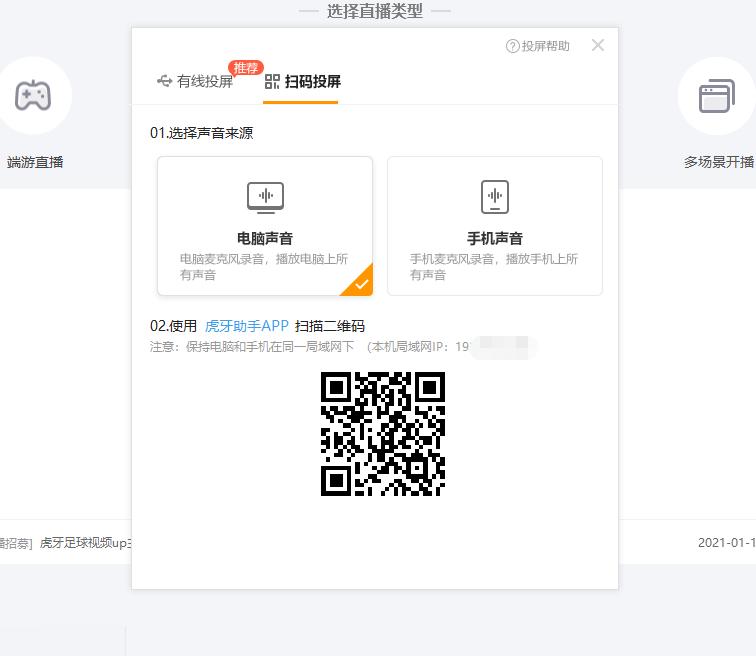Image resolution: width=756 pixels, height=656 pixels.
Task: Click the 扫描二维码 text
Action: click(330, 326)
